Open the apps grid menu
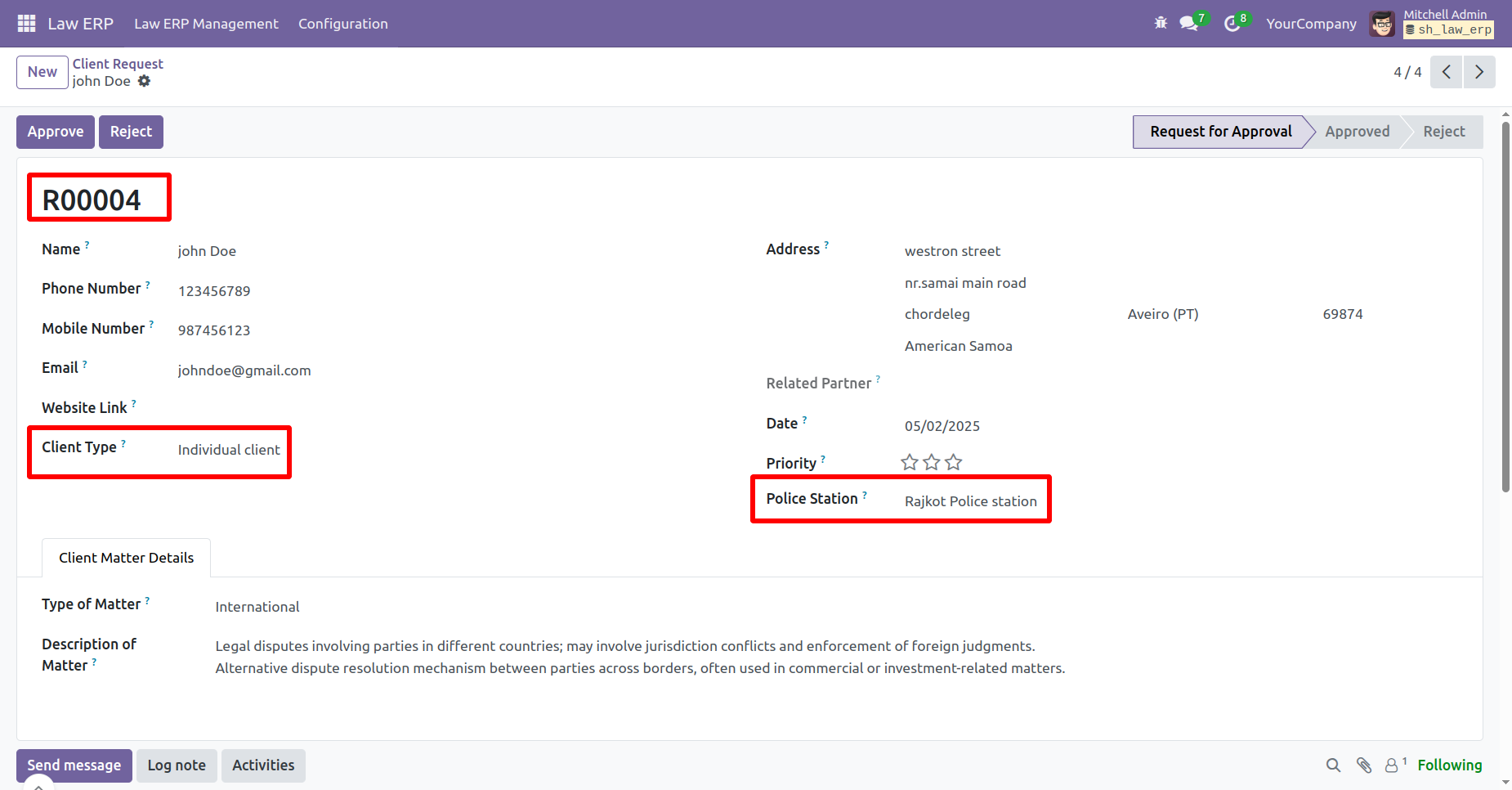Viewport: 1512px width, 790px height. [x=26, y=24]
